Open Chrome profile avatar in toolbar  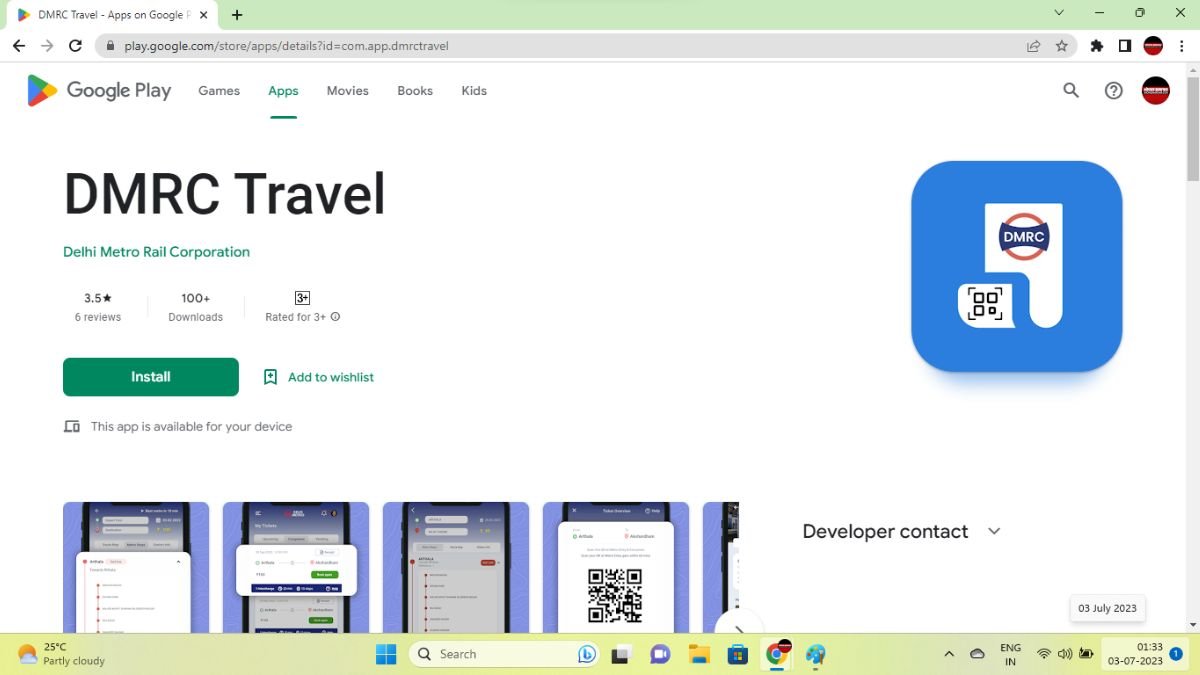[1153, 46]
